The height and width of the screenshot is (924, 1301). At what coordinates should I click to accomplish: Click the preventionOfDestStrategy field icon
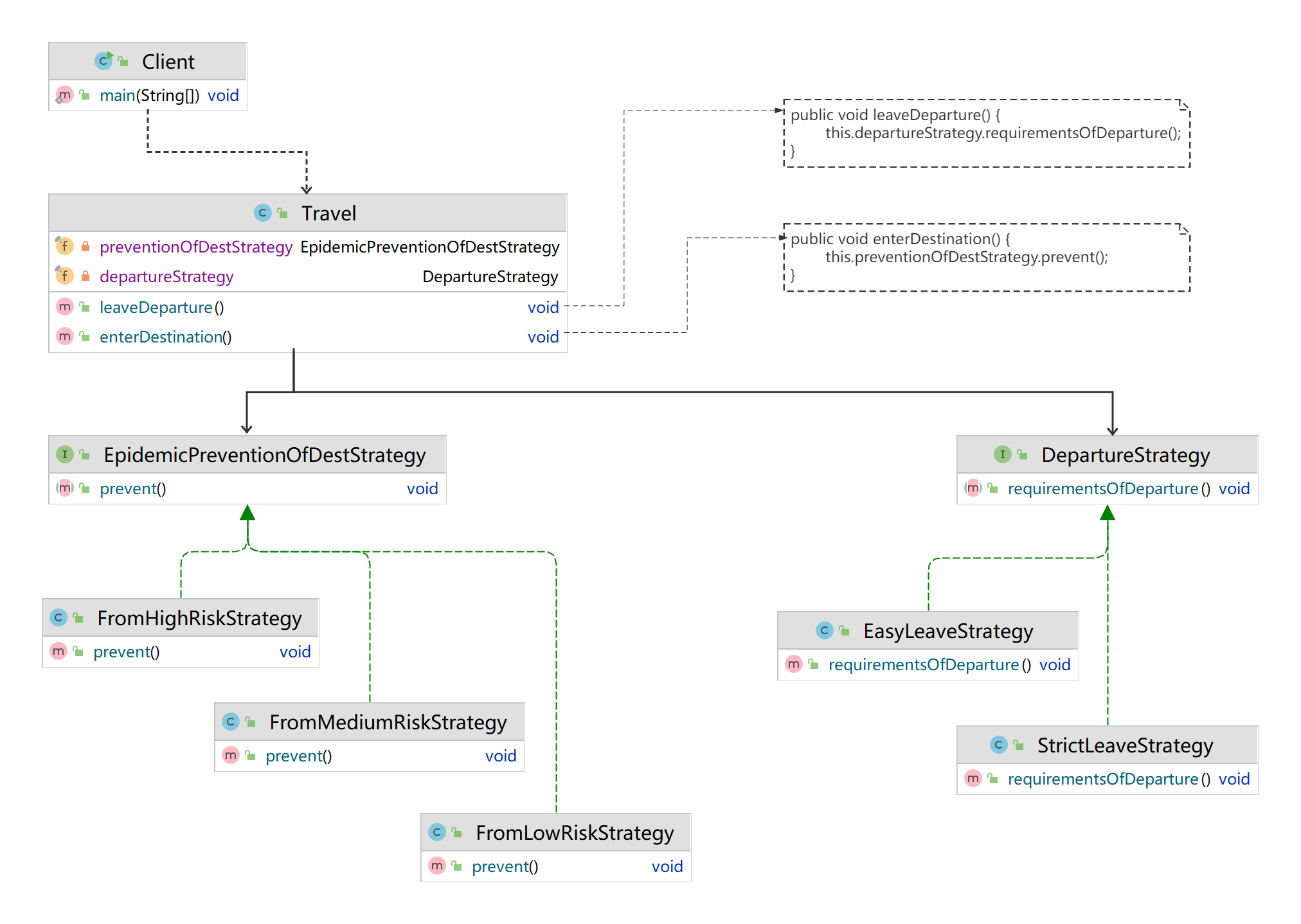[x=64, y=246]
